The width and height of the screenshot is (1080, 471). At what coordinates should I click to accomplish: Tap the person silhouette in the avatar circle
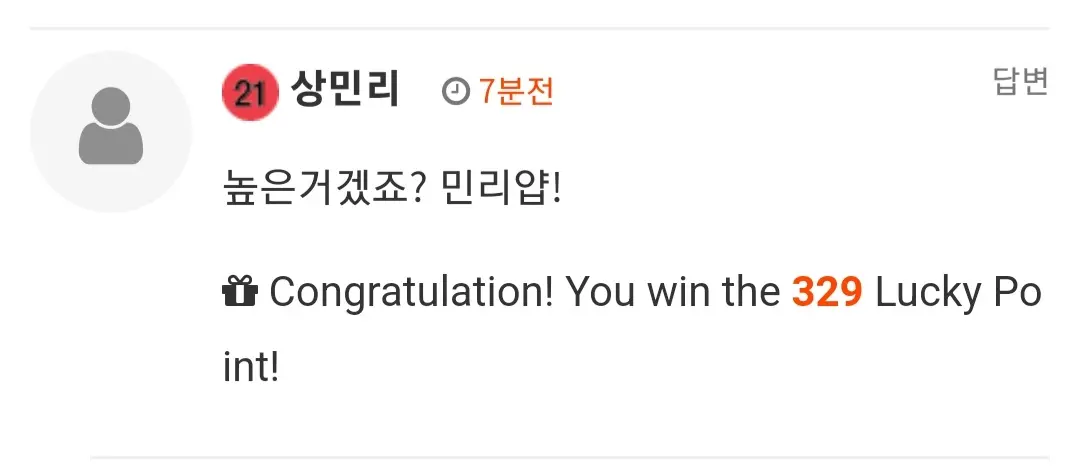[x=111, y=127]
